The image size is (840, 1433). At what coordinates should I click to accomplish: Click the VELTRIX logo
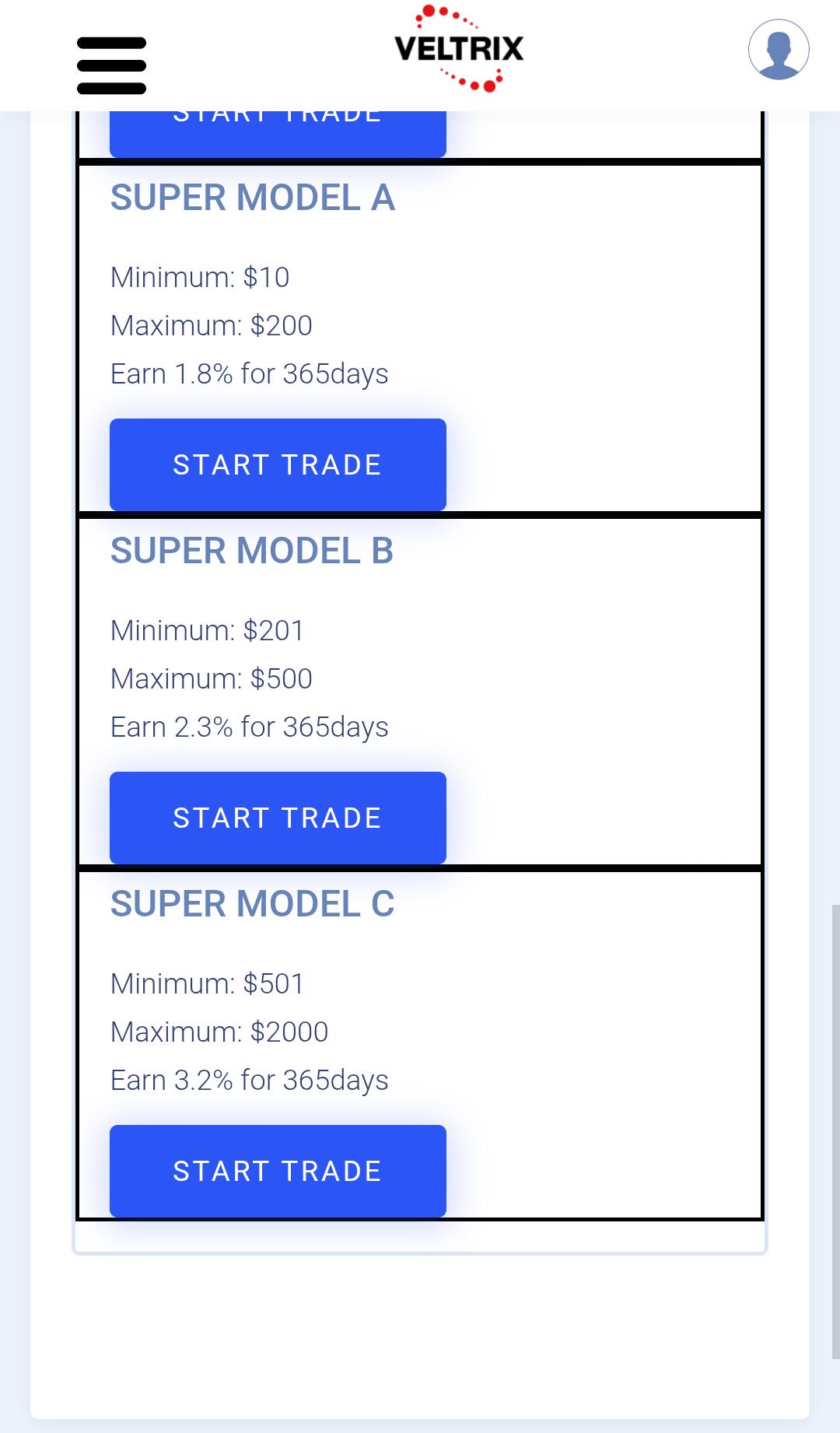coord(457,47)
